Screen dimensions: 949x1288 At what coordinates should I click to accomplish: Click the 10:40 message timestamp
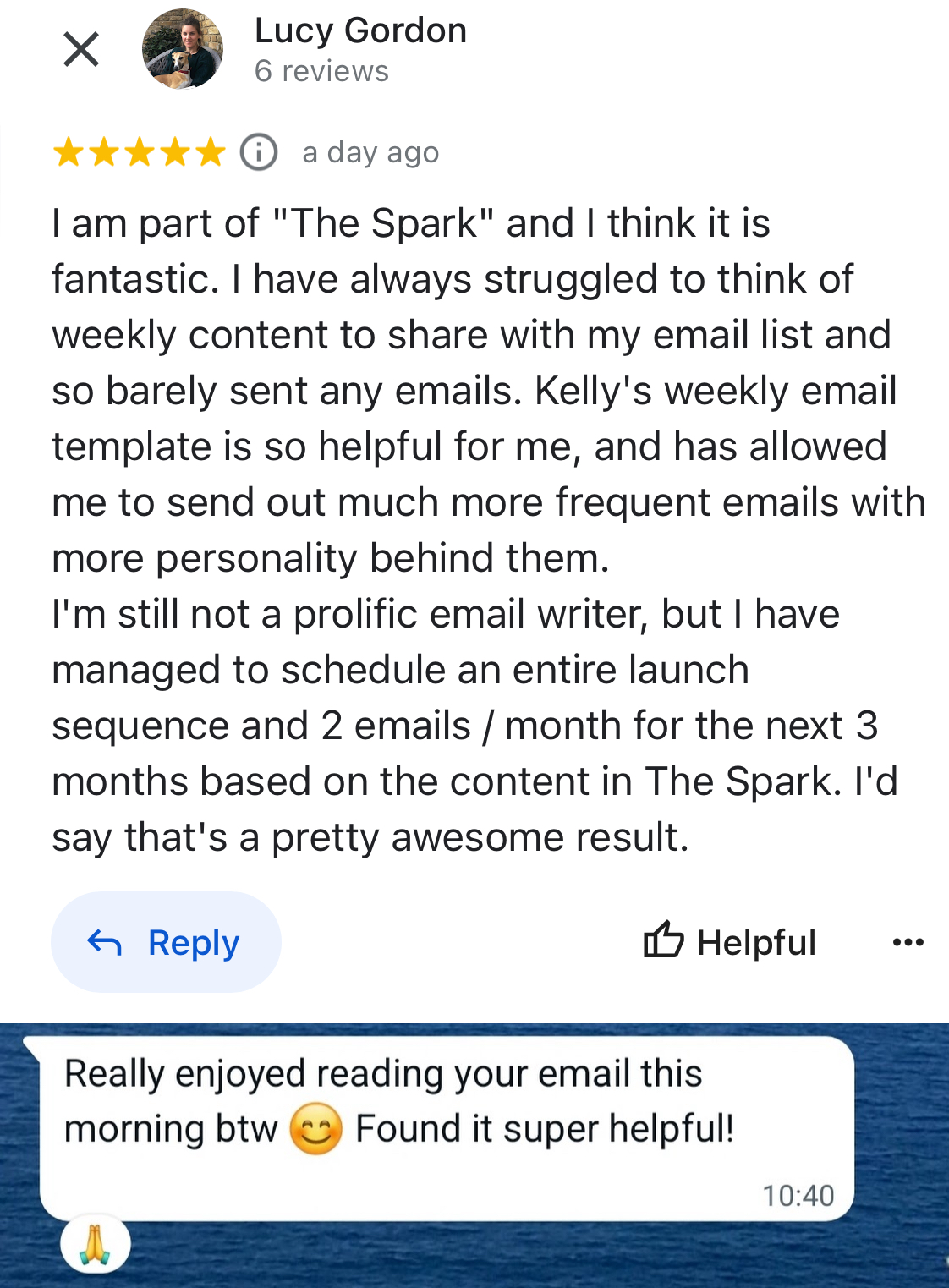coord(798,1196)
